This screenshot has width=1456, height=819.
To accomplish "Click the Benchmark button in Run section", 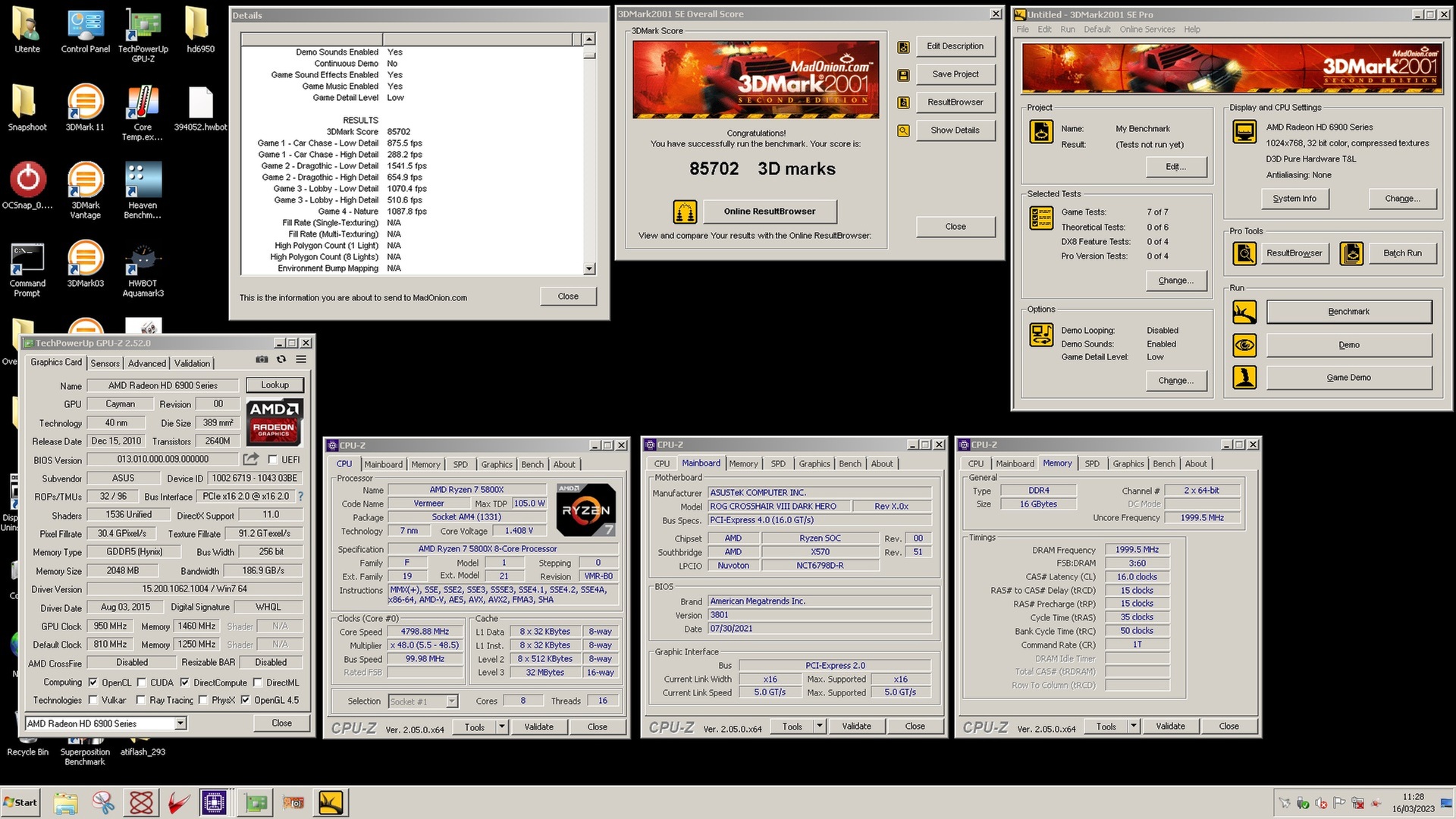I will tap(1349, 312).
